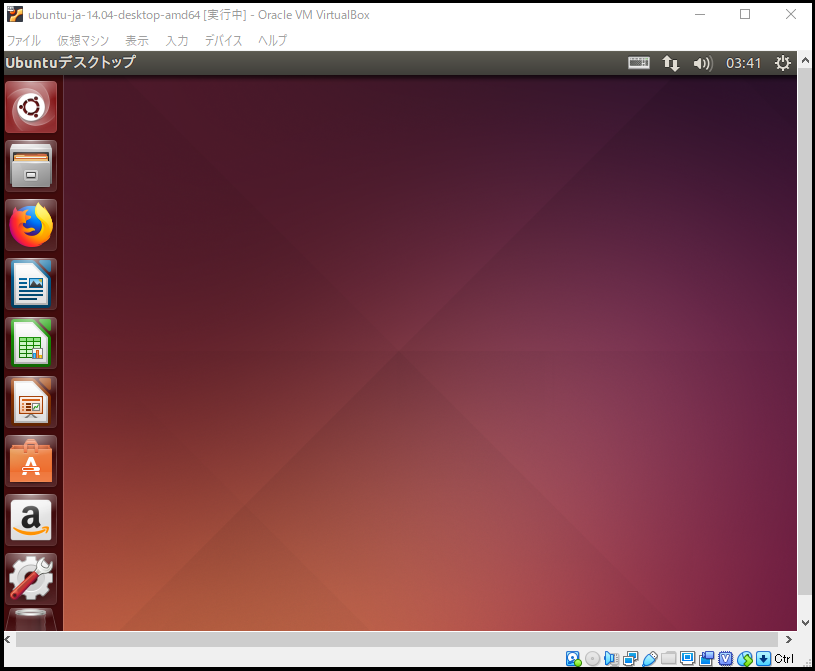Open the power session menu icon
This screenshot has height=671, width=815.
[783, 63]
